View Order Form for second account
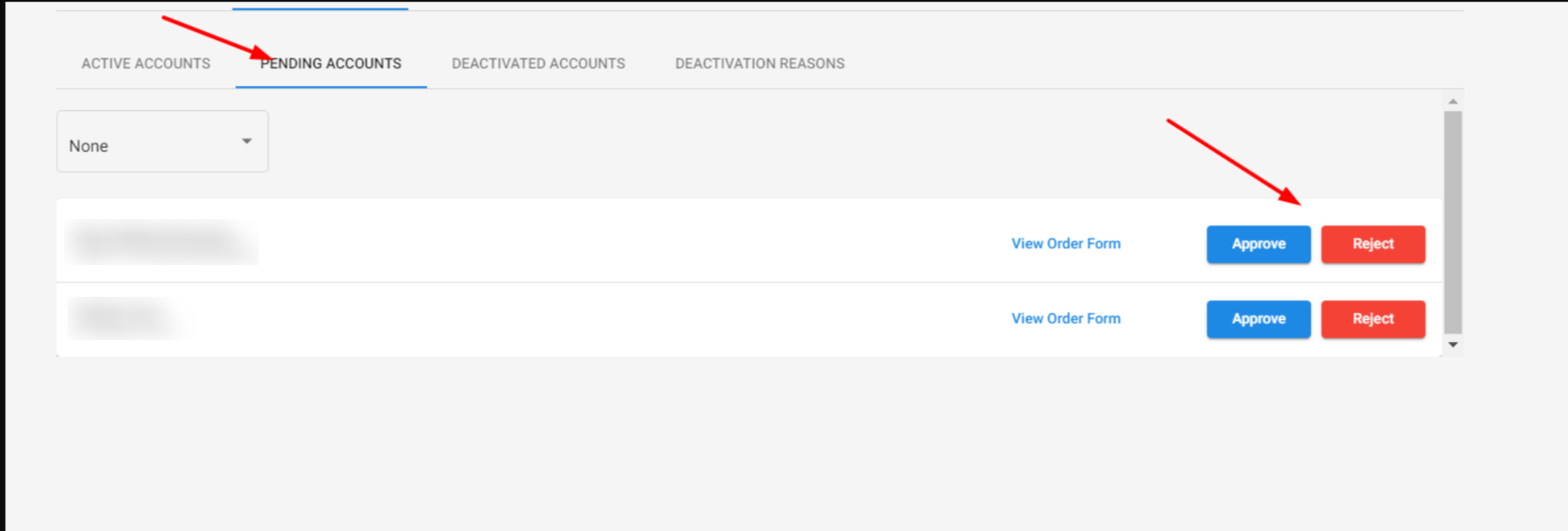The height and width of the screenshot is (531, 1568). (1066, 318)
